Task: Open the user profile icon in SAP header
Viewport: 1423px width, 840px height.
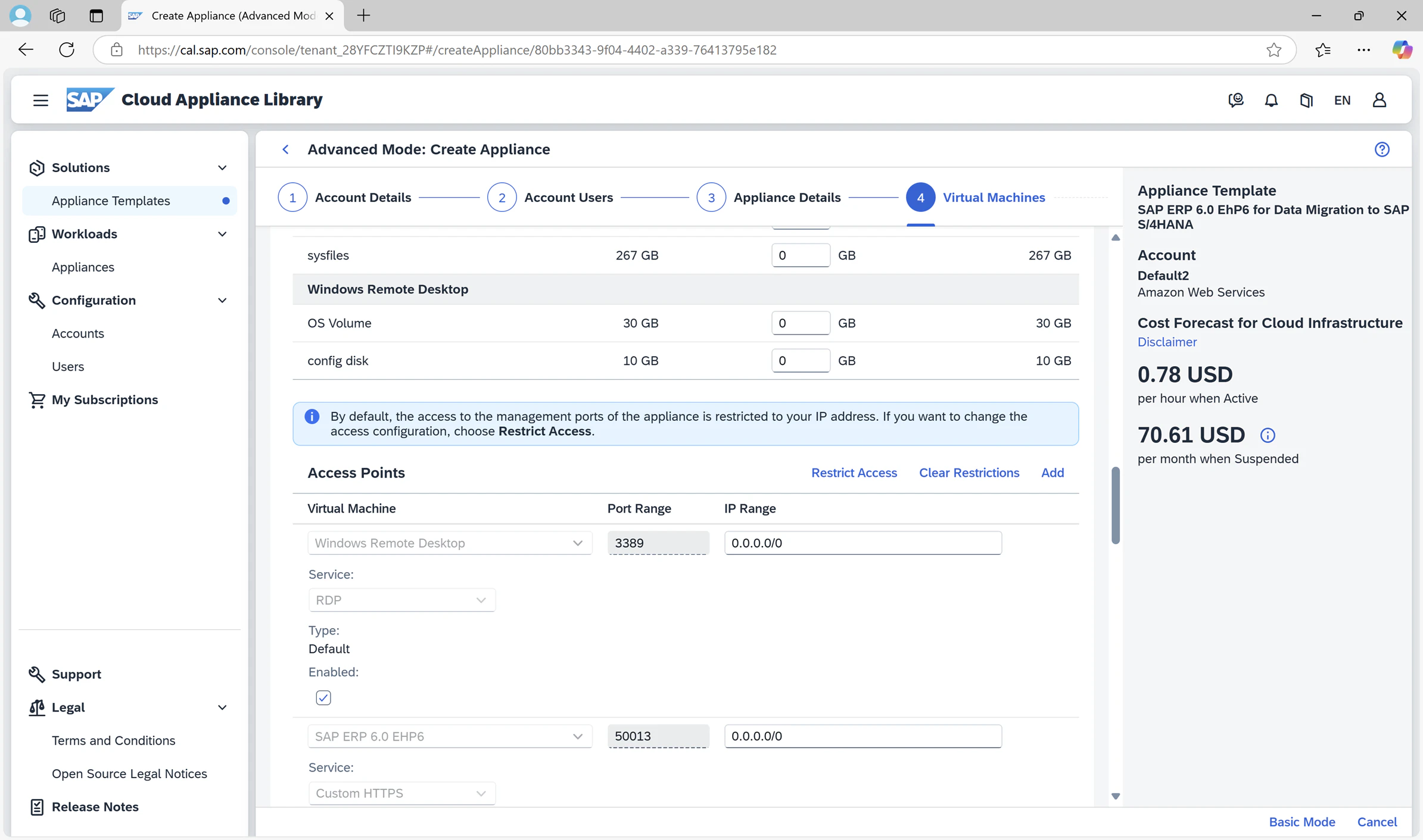Action: click(1380, 100)
